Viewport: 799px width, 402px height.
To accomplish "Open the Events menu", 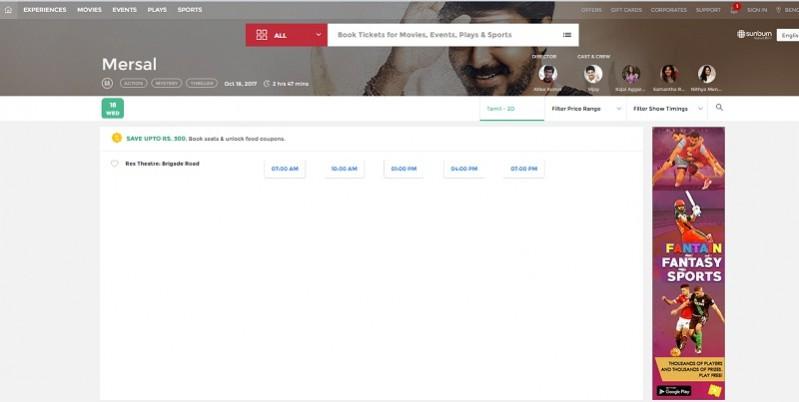I will pyautogui.click(x=124, y=10).
